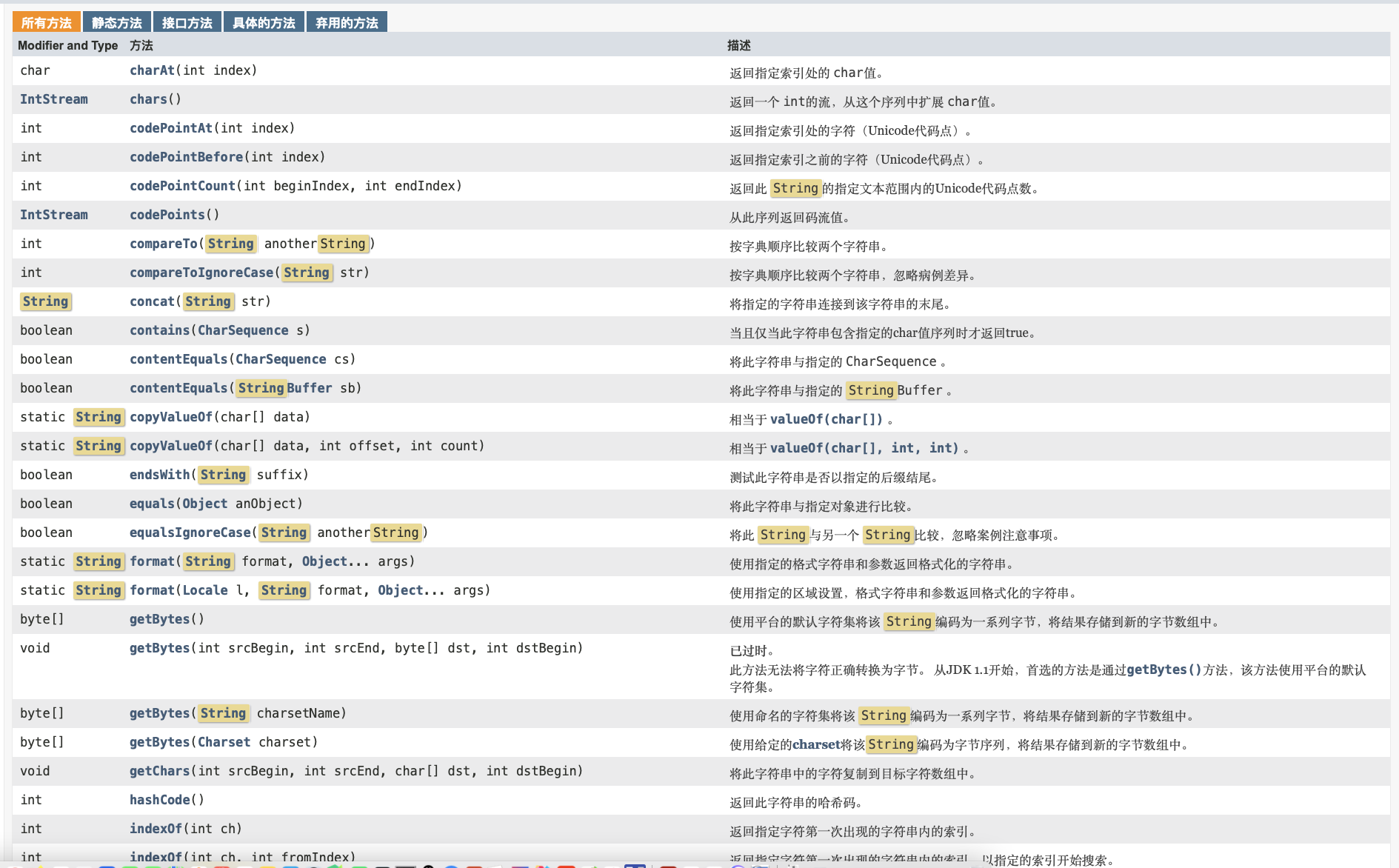The image size is (1399, 868).
Task: Open the 接口方法 tab
Action: click(x=187, y=22)
